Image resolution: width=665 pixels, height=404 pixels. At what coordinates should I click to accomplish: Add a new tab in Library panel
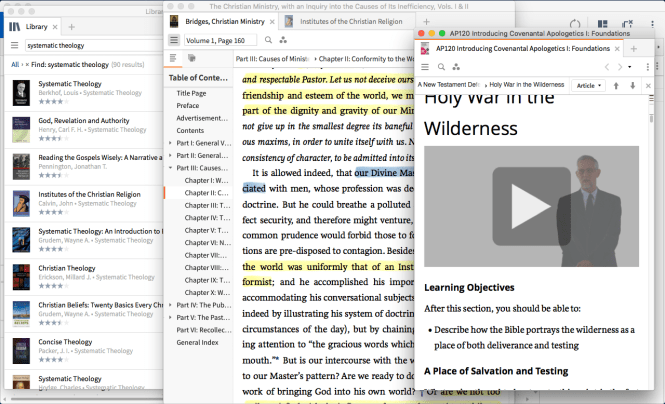(71, 25)
